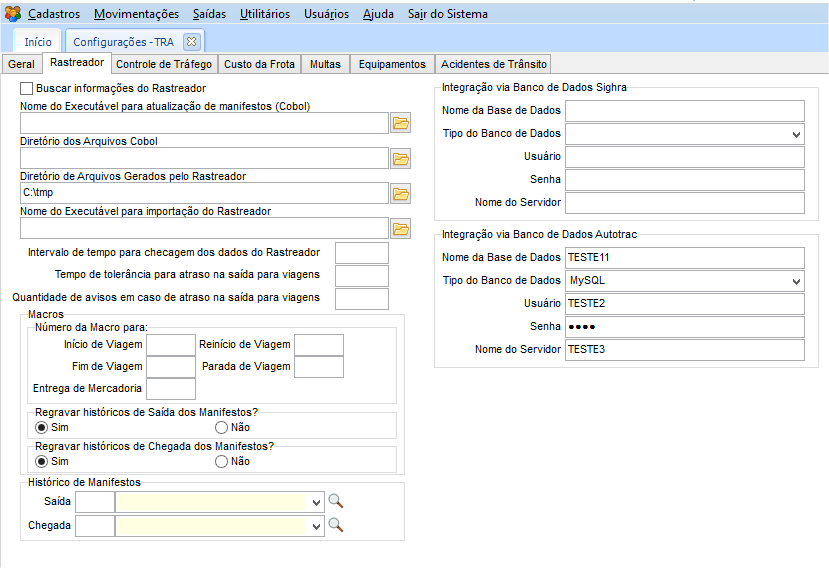
Task: Open the Movimentações menu
Action: pyautogui.click(x=137, y=14)
